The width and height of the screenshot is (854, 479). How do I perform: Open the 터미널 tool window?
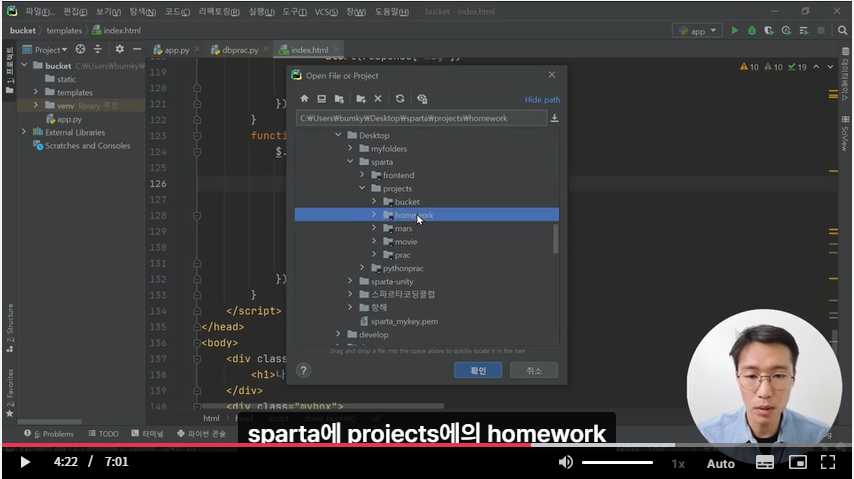point(147,434)
